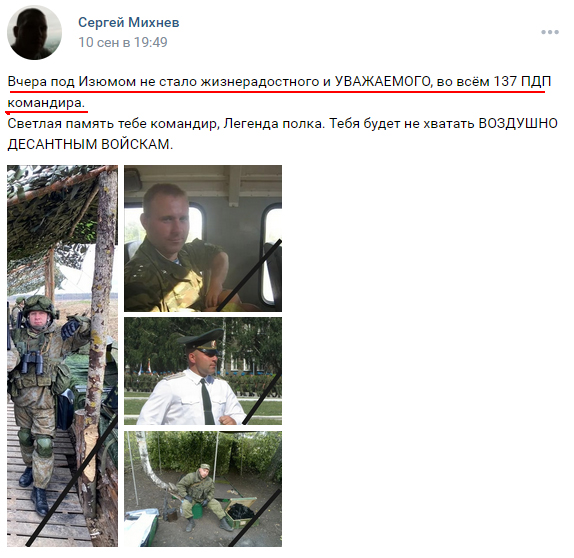Open the photo of man sitting inside vehicle
Image resolution: width=574 pixels, height=558 pixels.
click(203, 238)
